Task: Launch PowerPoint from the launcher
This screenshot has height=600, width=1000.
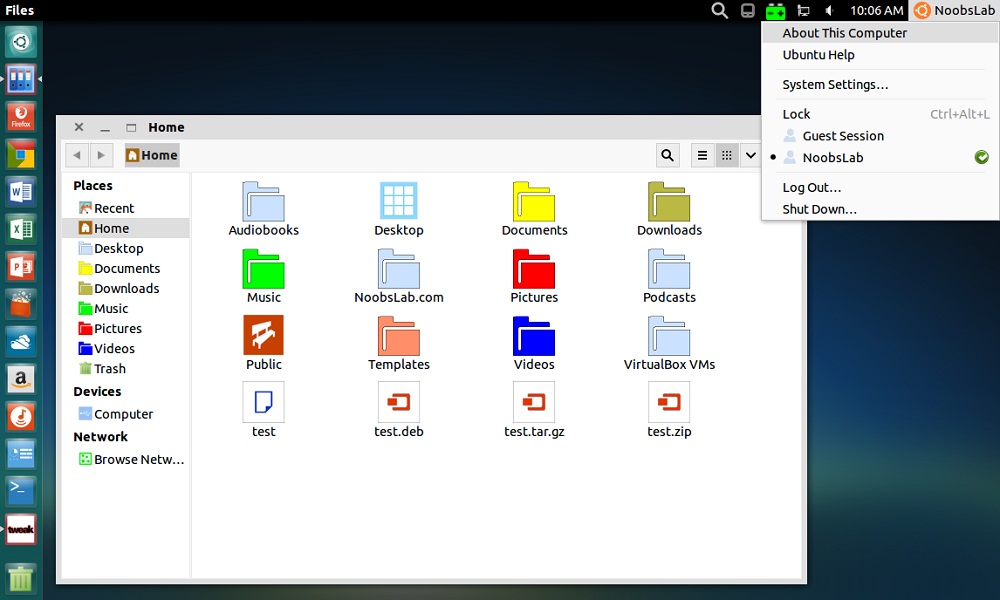Action: tap(20, 267)
